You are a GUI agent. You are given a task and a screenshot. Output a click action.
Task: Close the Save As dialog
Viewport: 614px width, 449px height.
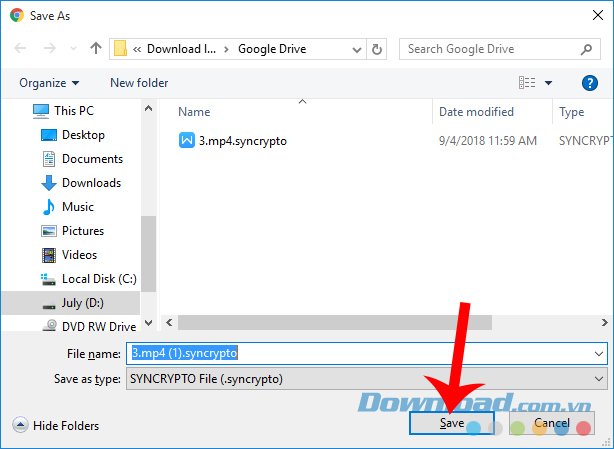[x=598, y=16]
